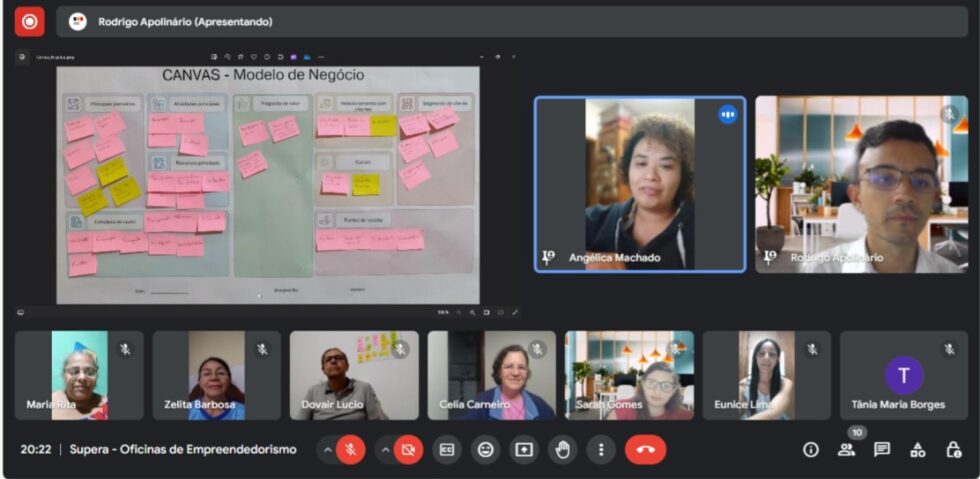This screenshot has width=980, height=479.
Task: Expand video settings chevron beside camera
Action: click(x=385, y=450)
